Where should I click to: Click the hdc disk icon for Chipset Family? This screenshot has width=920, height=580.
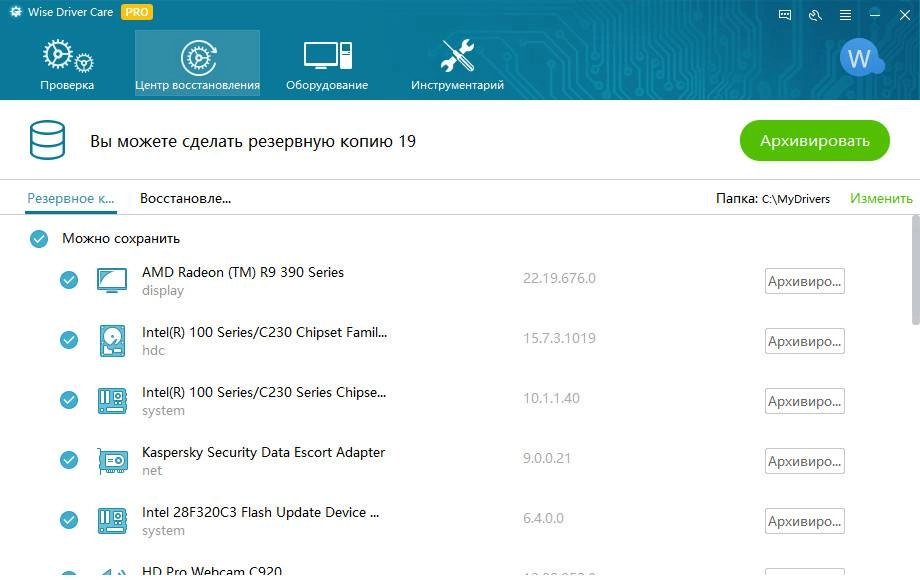(111, 341)
